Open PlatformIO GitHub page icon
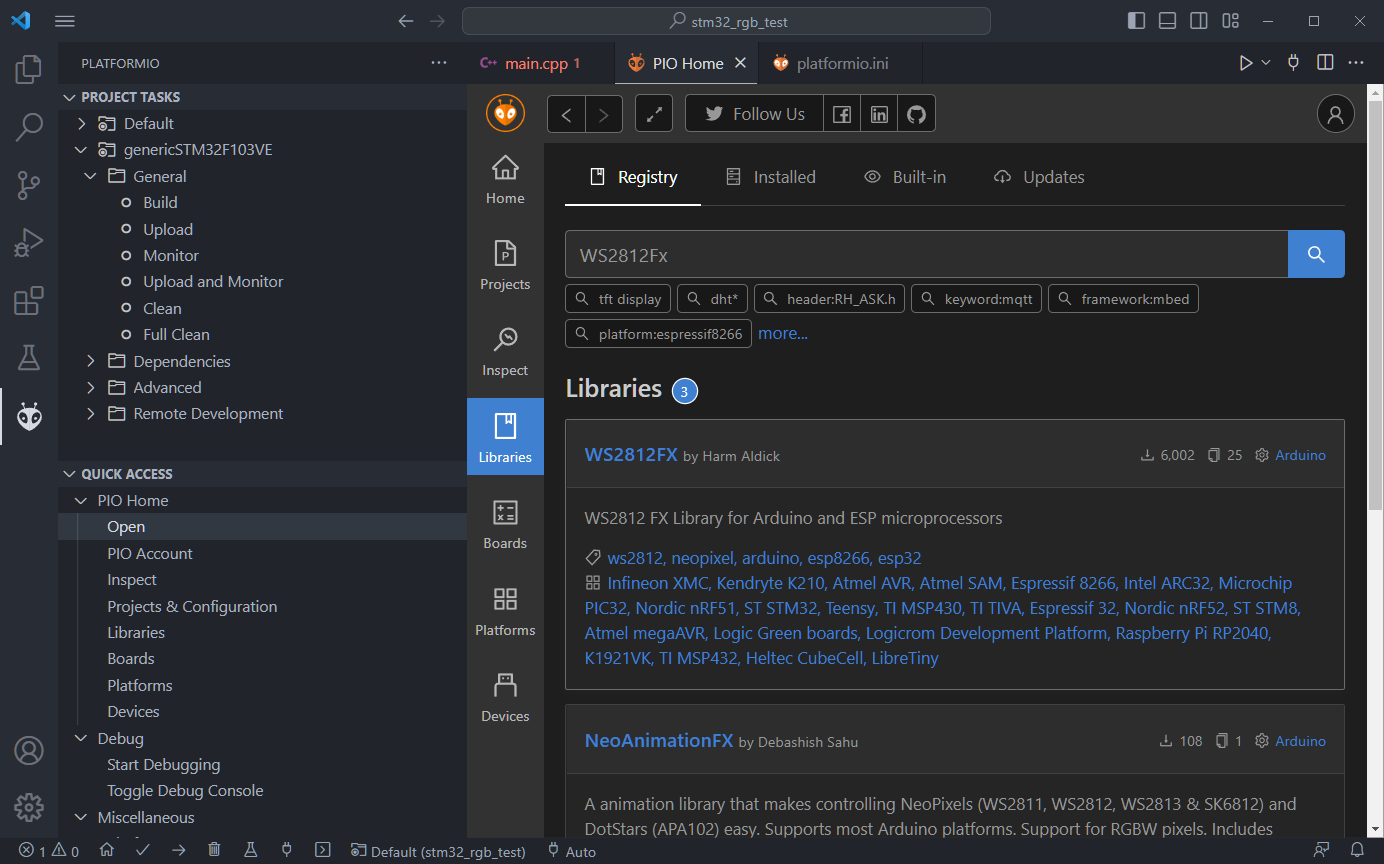 (916, 114)
